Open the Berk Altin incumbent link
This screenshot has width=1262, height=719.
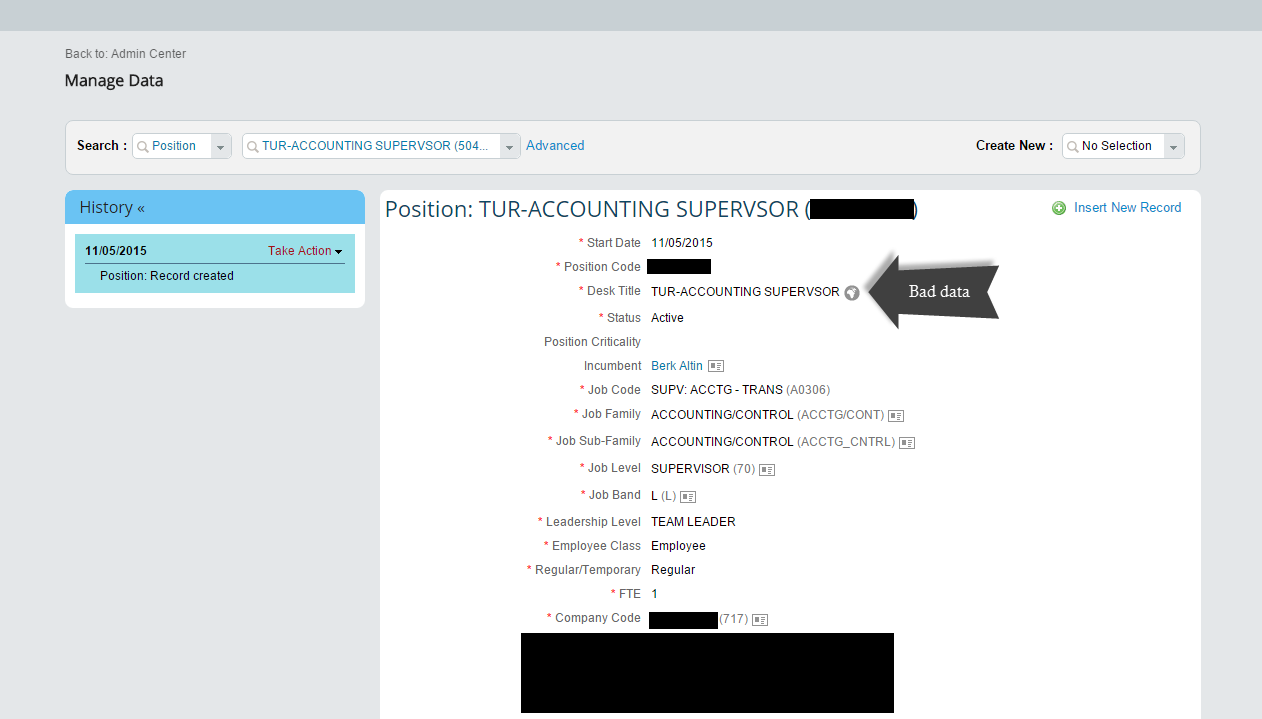(x=677, y=366)
